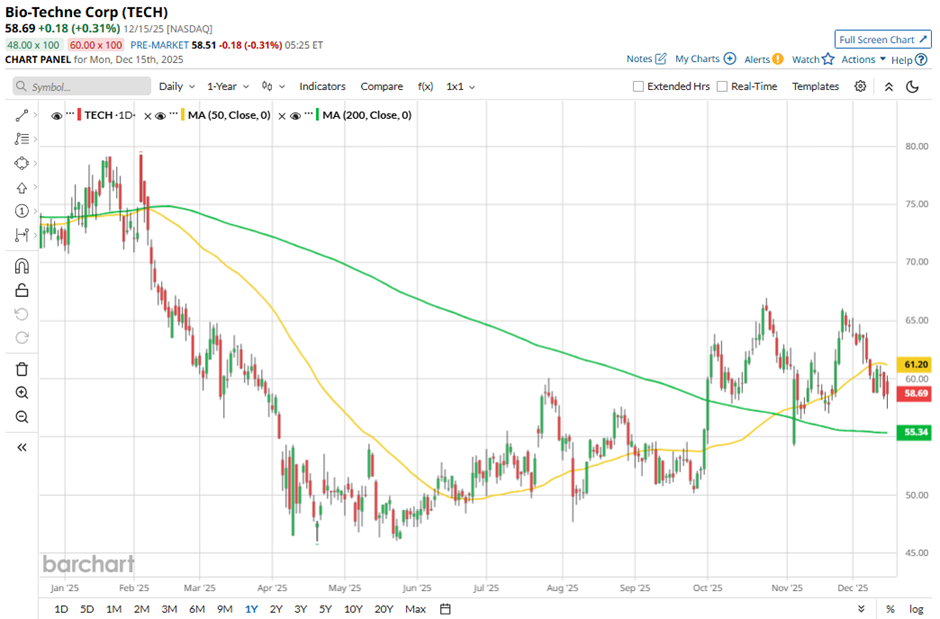940x619 pixels.
Task: Open the 1-Year period dropdown
Action: (228, 86)
